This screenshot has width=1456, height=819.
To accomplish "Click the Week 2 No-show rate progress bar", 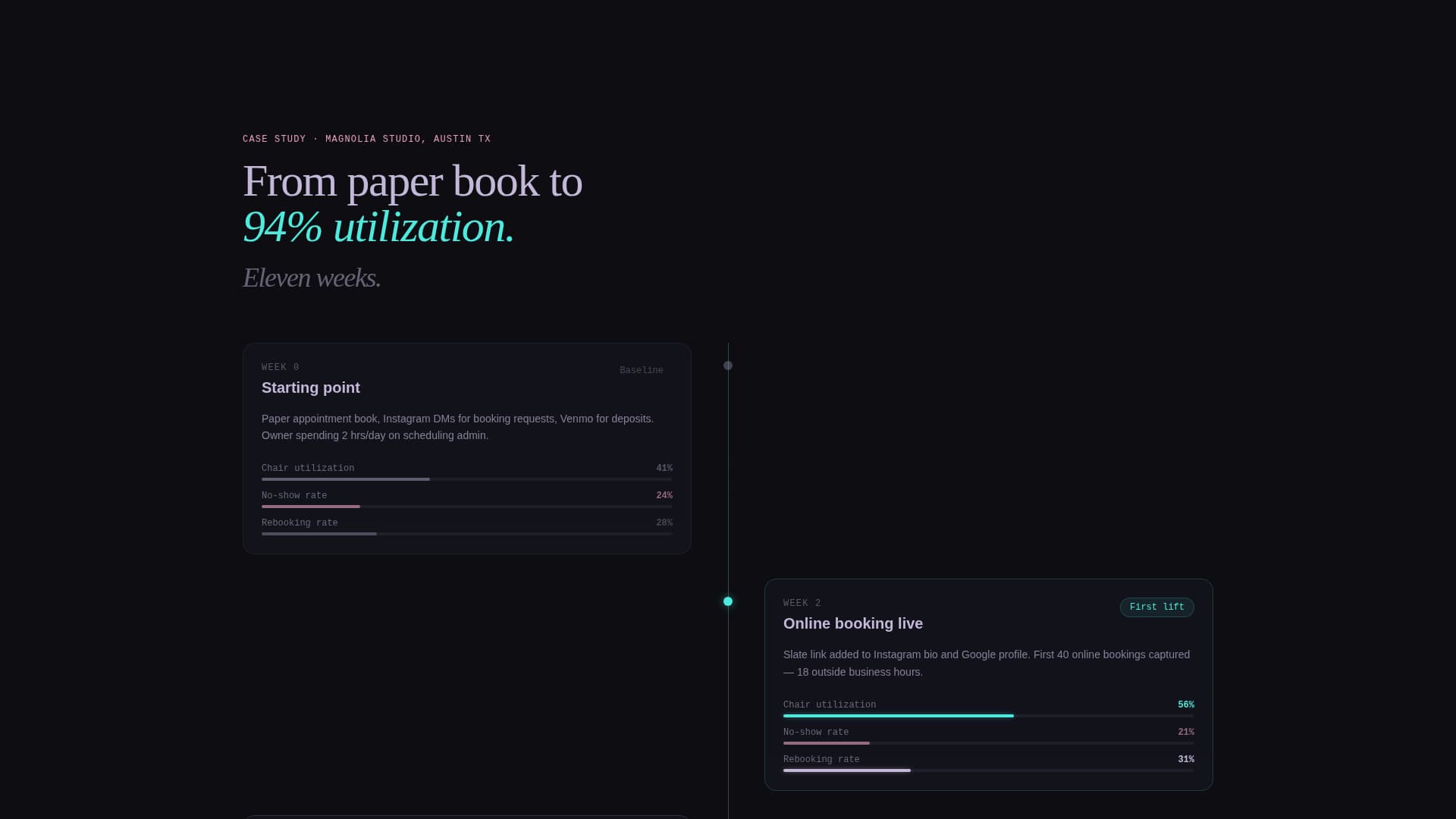I will [989, 743].
